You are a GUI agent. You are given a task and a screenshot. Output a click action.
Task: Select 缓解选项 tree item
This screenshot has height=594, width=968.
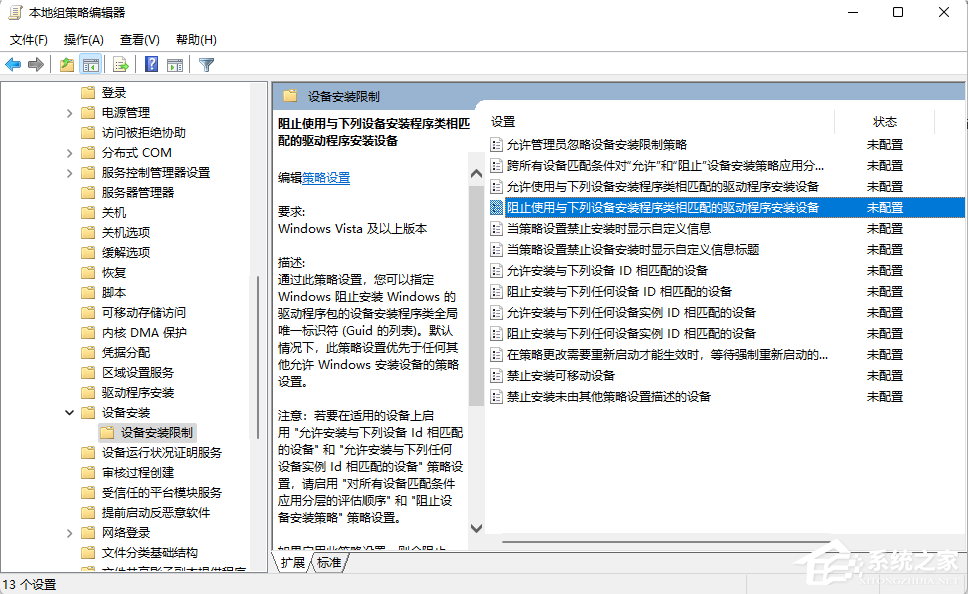pos(126,253)
